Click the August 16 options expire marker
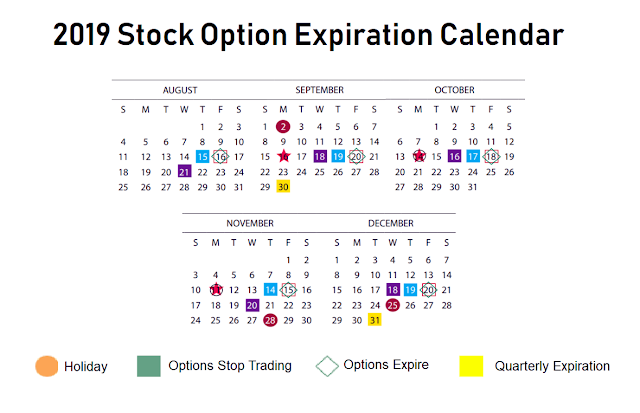 click(x=221, y=156)
